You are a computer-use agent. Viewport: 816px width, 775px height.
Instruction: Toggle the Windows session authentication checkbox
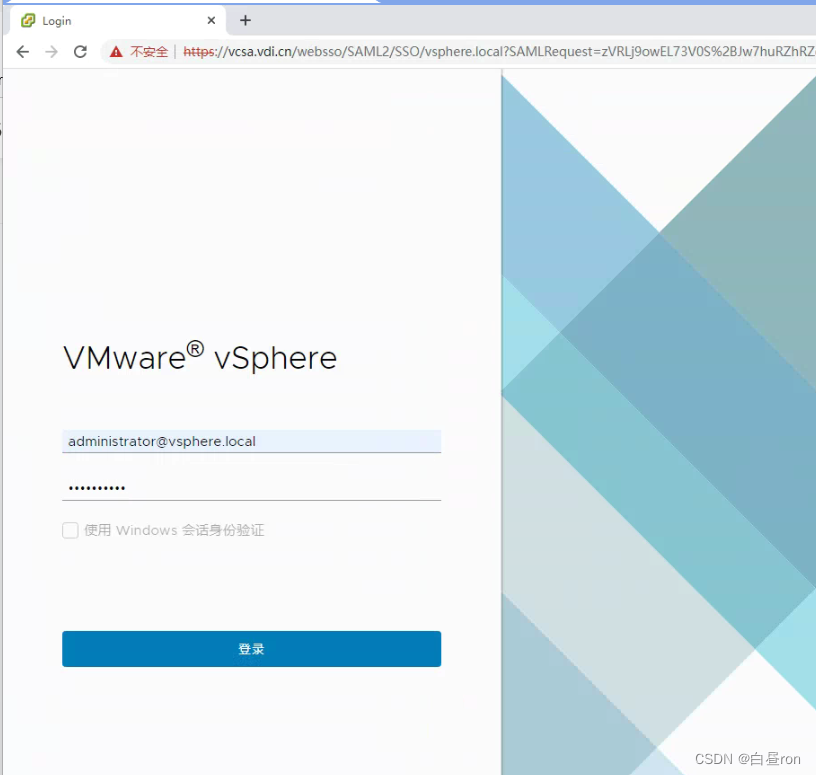tap(70, 530)
